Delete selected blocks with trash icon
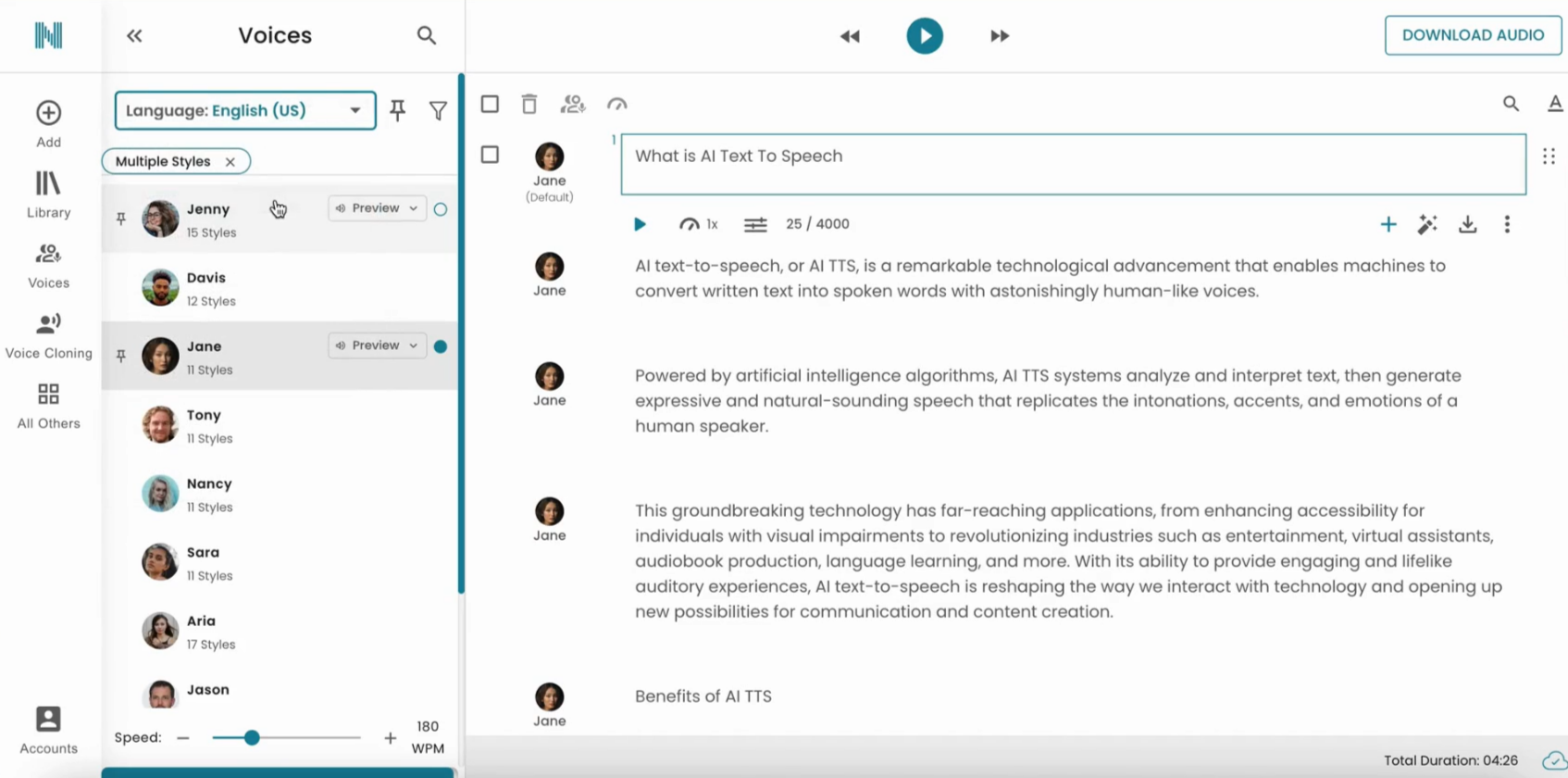Screen dimensions: 1568x778 [x=529, y=104]
